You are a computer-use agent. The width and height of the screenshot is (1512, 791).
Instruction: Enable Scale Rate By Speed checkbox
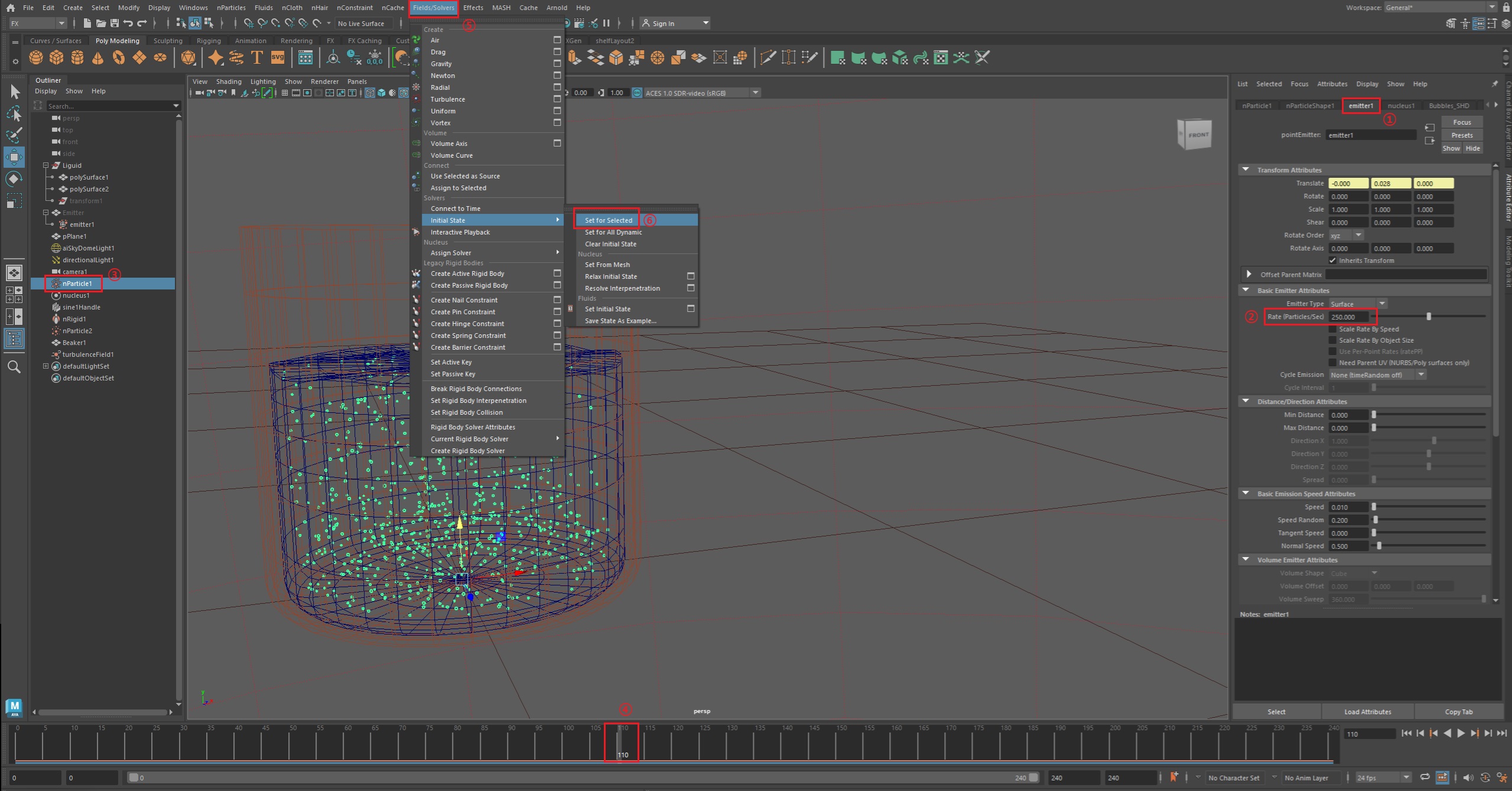[x=1332, y=329]
